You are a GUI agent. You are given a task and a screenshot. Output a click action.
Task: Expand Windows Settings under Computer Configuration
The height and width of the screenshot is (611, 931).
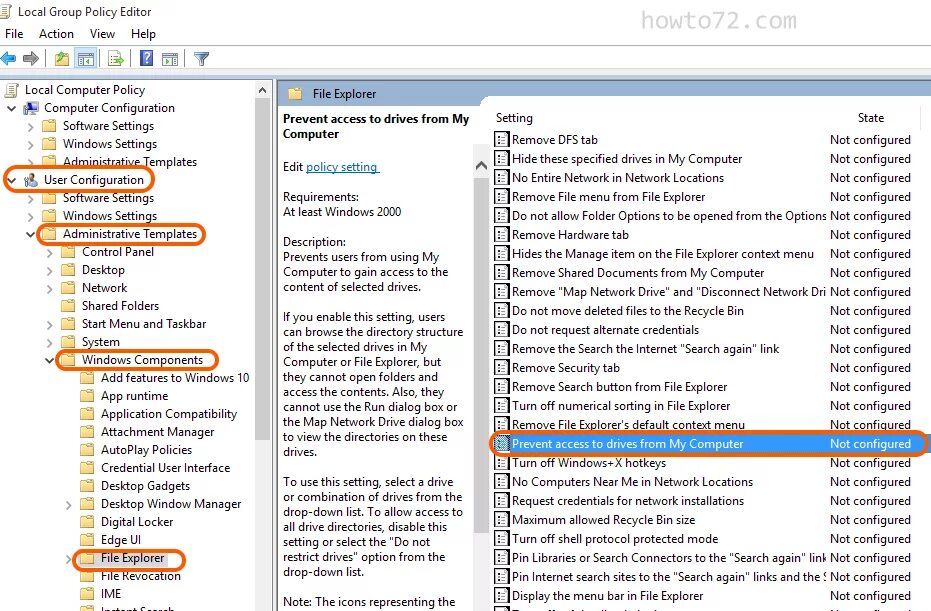tap(30, 144)
